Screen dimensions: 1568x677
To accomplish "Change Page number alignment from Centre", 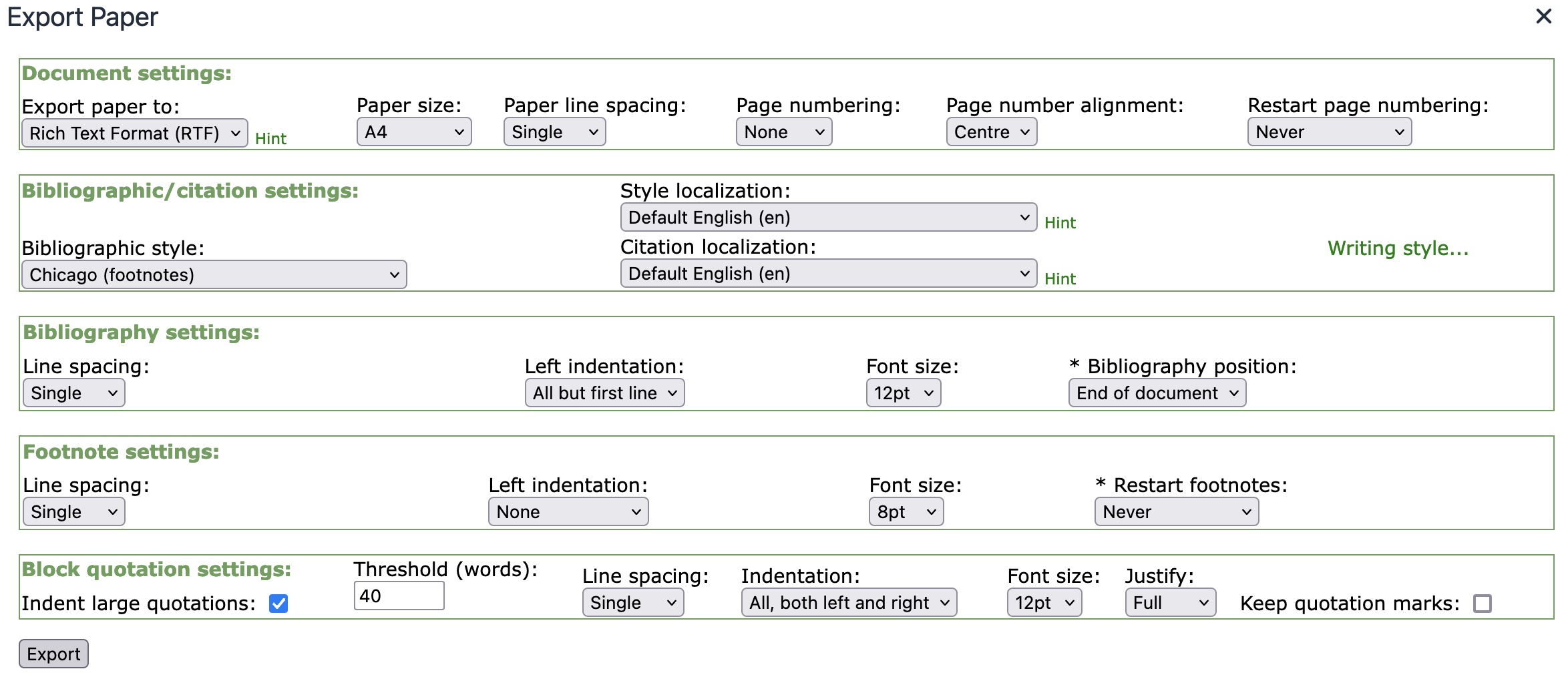I will (990, 132).
